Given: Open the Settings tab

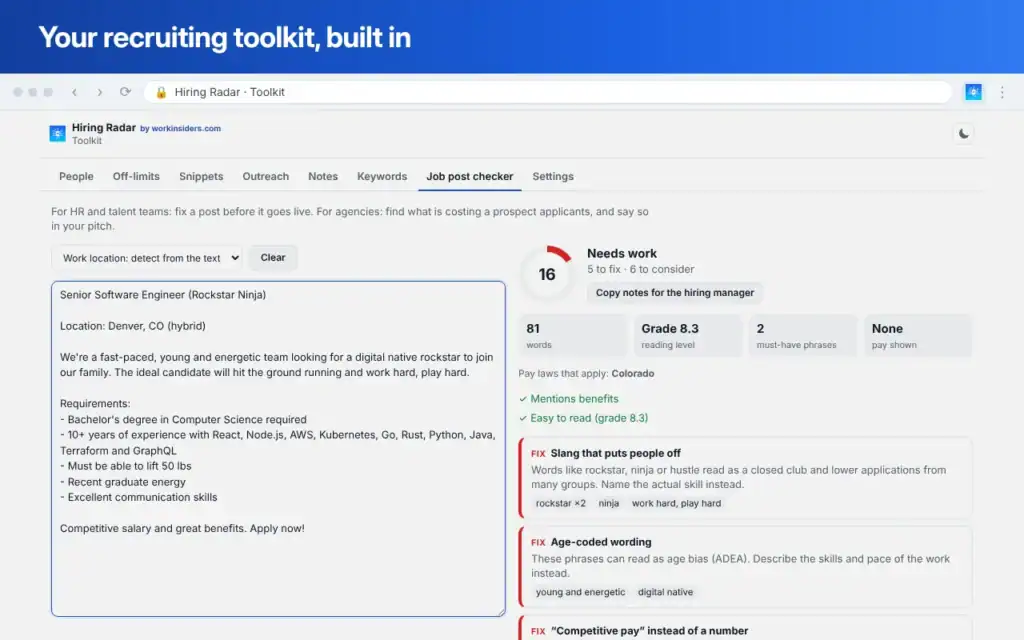Looking at the screenshot, I should pyautogui.click(x=553, y=176).
